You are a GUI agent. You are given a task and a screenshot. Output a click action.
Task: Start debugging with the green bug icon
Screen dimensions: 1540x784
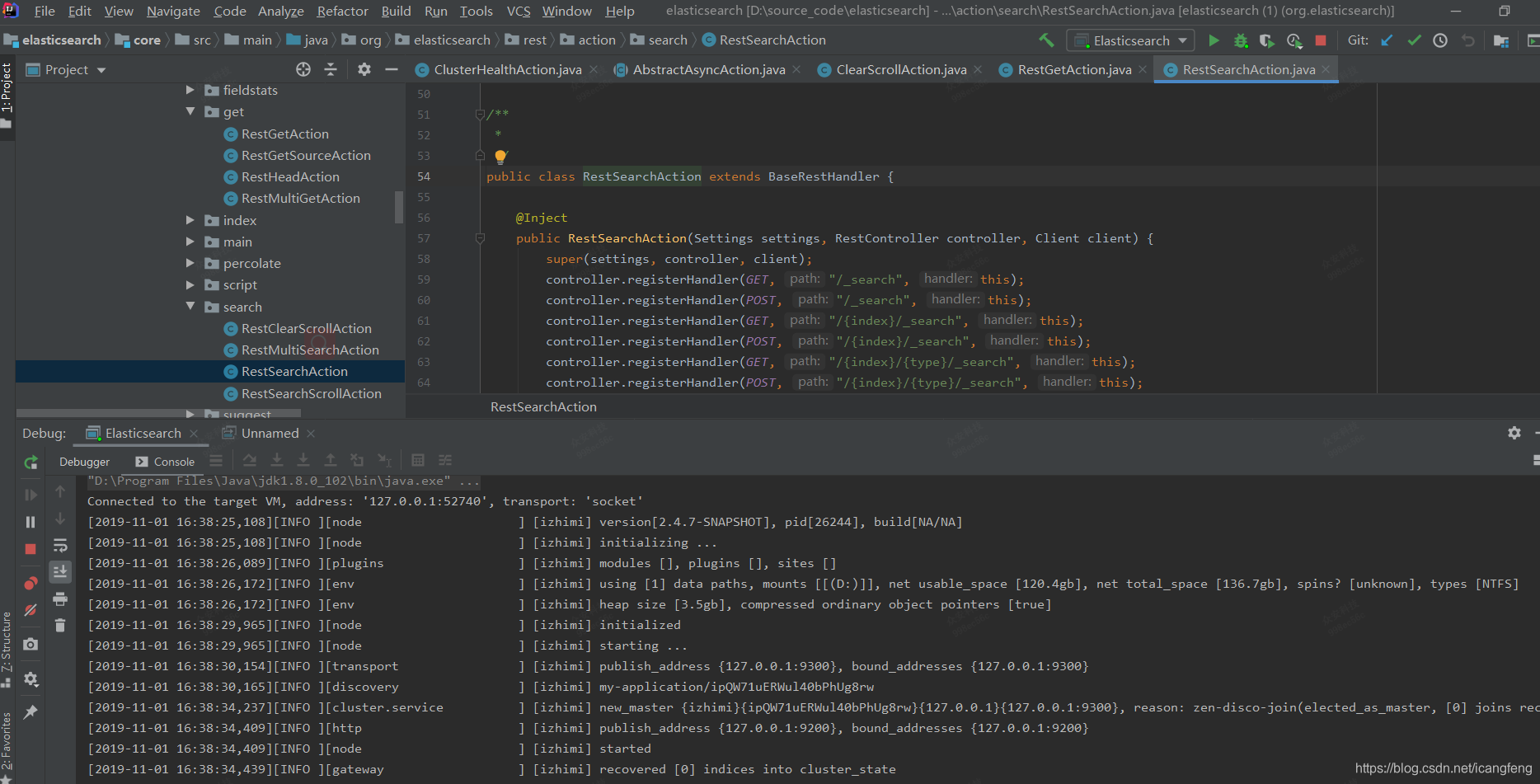click(x=1241, y=40)
